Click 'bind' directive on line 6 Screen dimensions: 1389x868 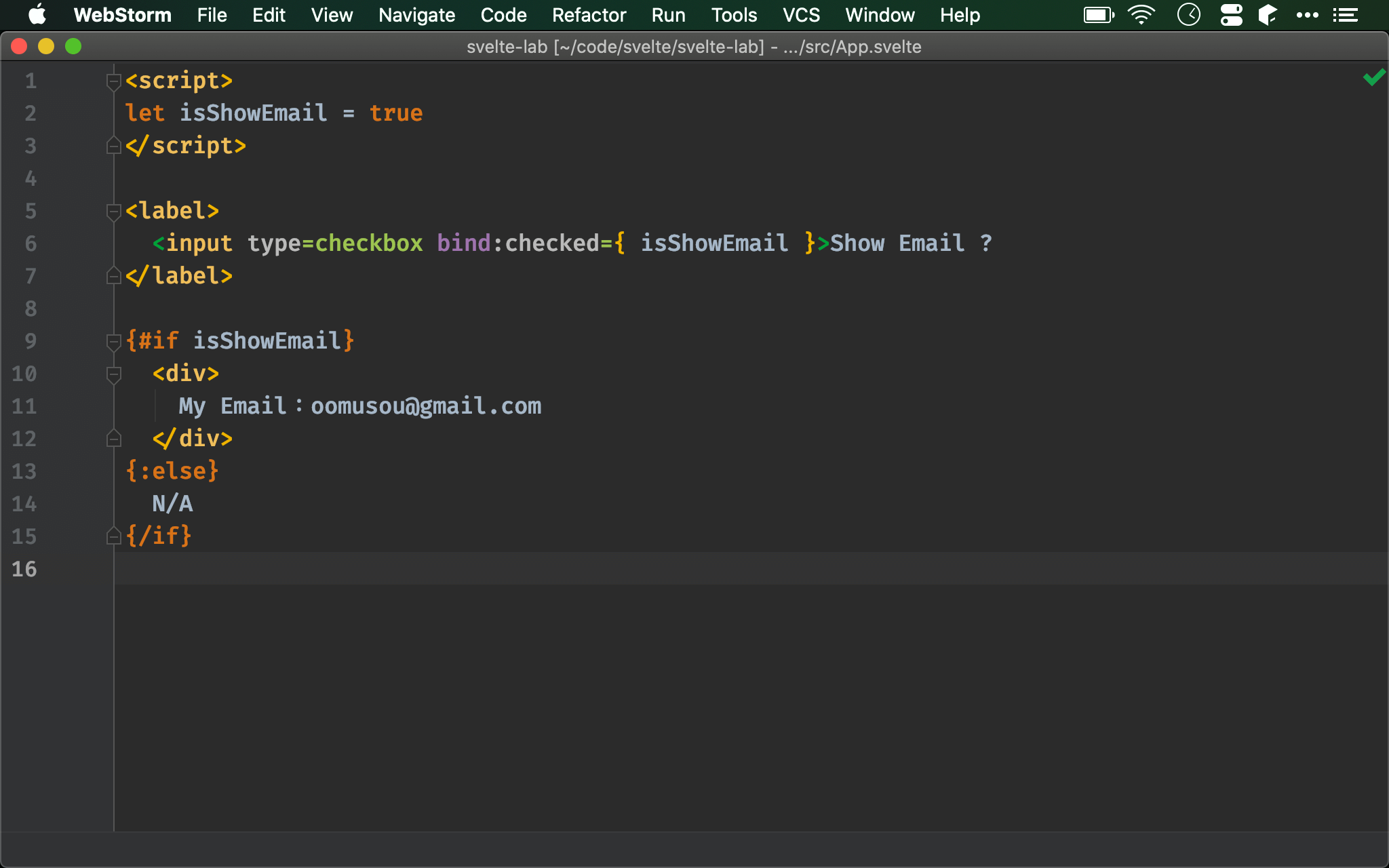pos(464,243)
